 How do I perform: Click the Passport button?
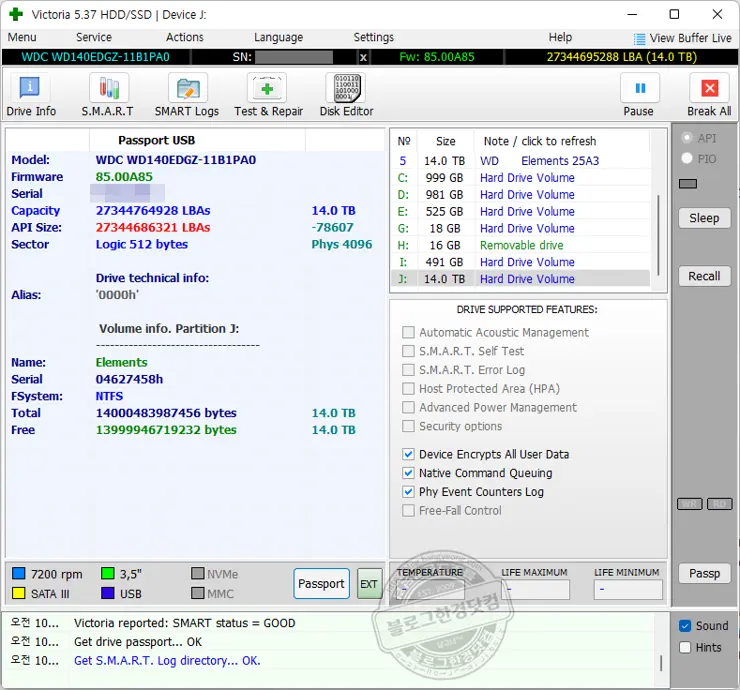point(321,584)
